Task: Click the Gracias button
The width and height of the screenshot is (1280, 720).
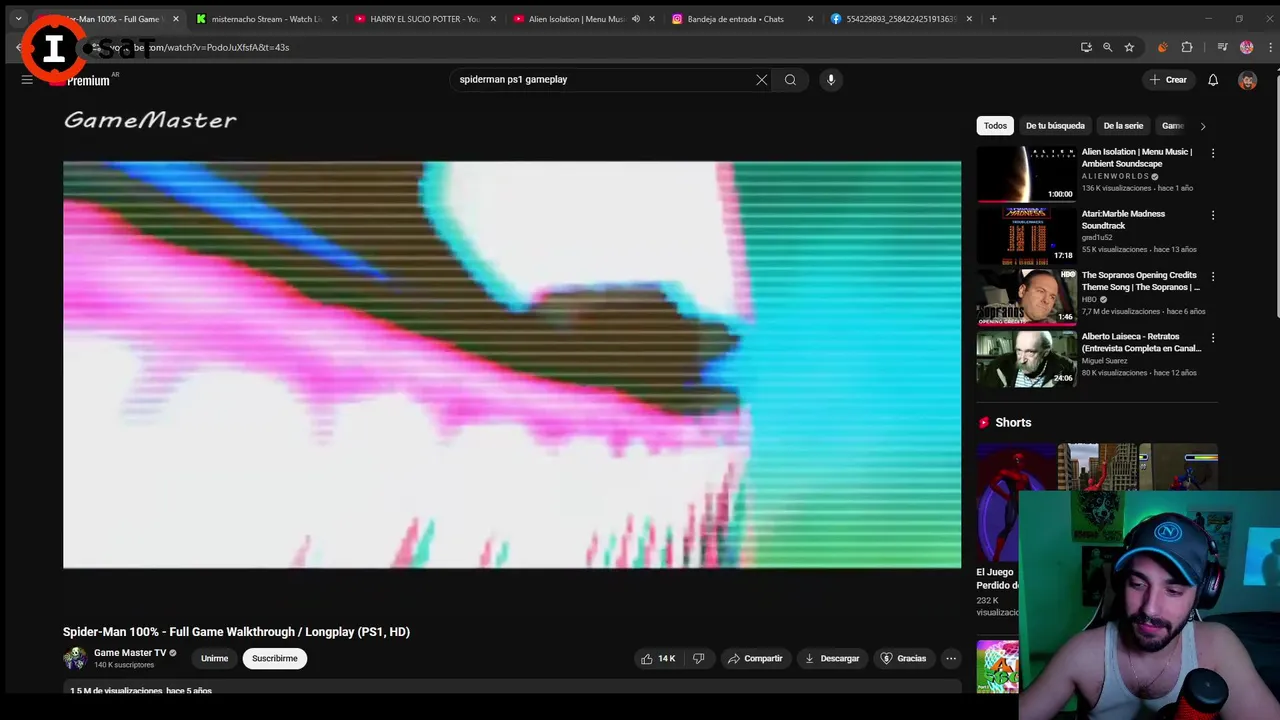Action: (x=903, y=659)
